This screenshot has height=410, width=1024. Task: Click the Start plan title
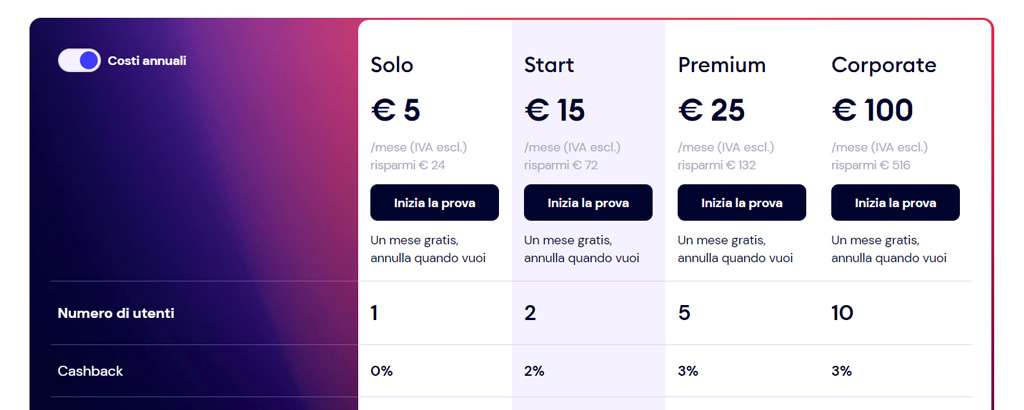(x=549, y=65)
